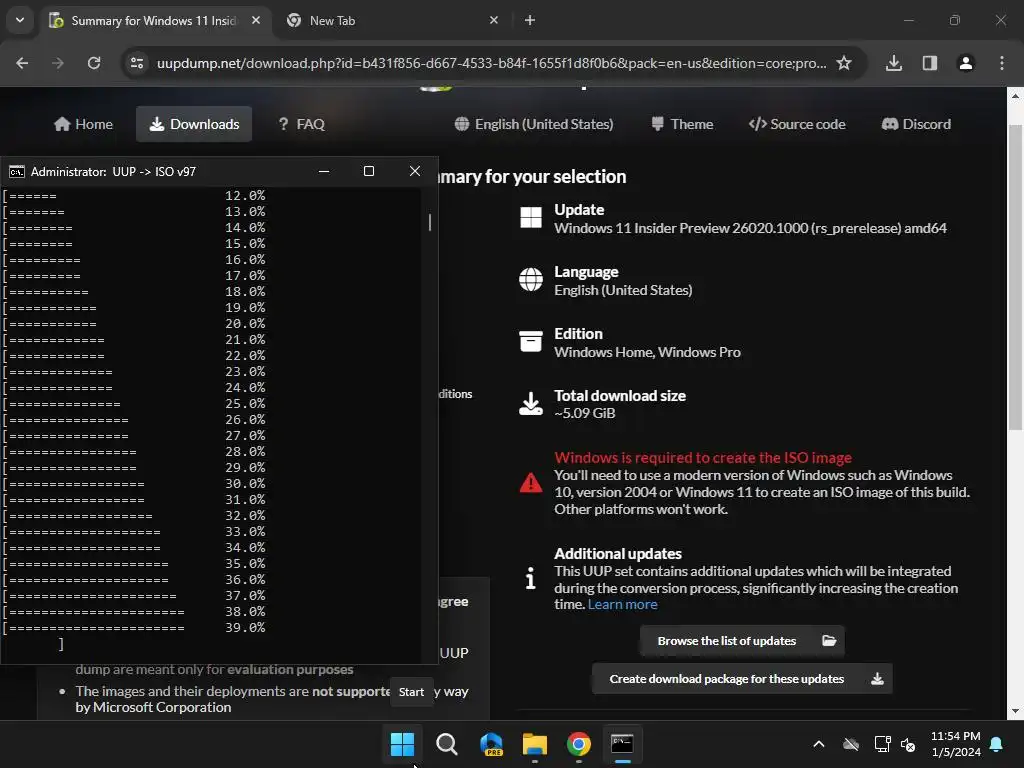
Task: Close the New Tab tab
Action: pyautogui.click(x=494, y=20)
